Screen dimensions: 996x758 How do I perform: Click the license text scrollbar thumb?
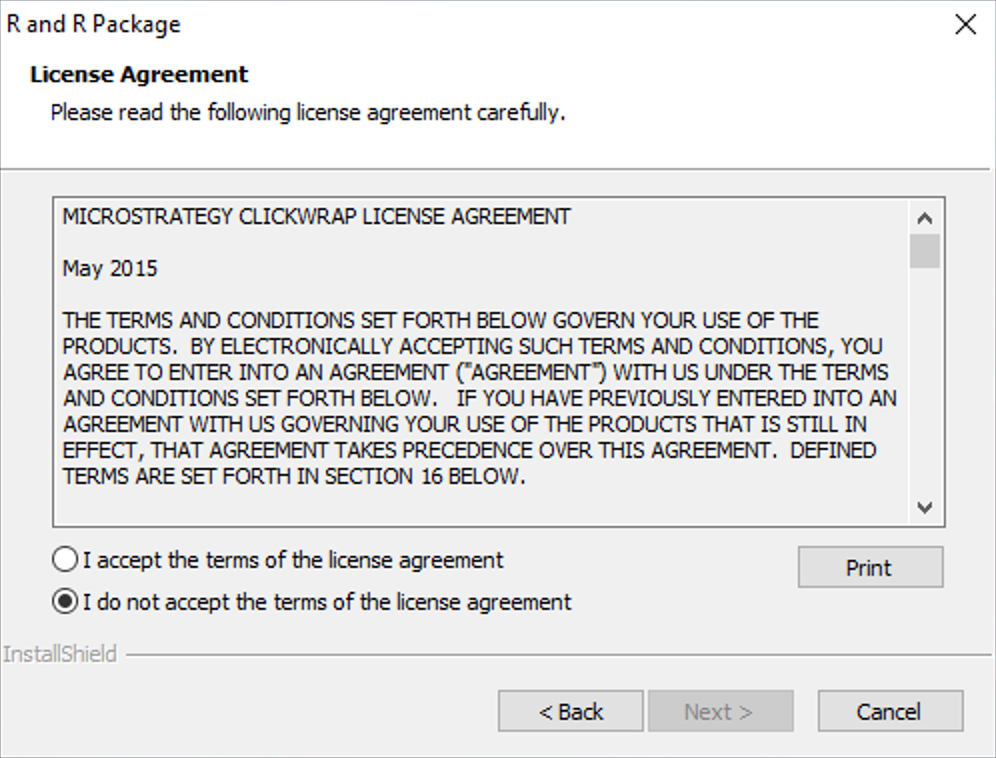click(925, 251)
